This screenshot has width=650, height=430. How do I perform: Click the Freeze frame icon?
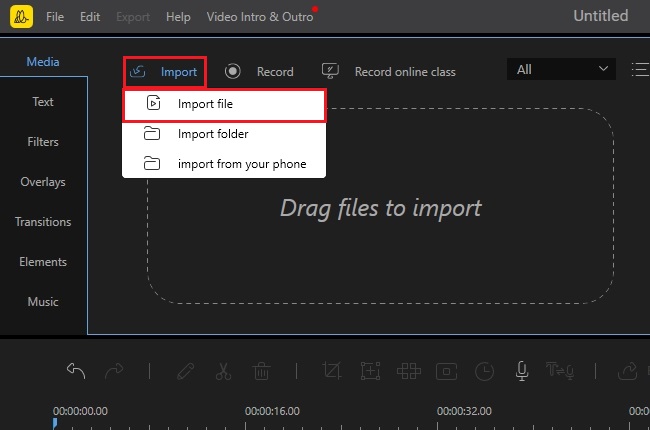point(446,372)
